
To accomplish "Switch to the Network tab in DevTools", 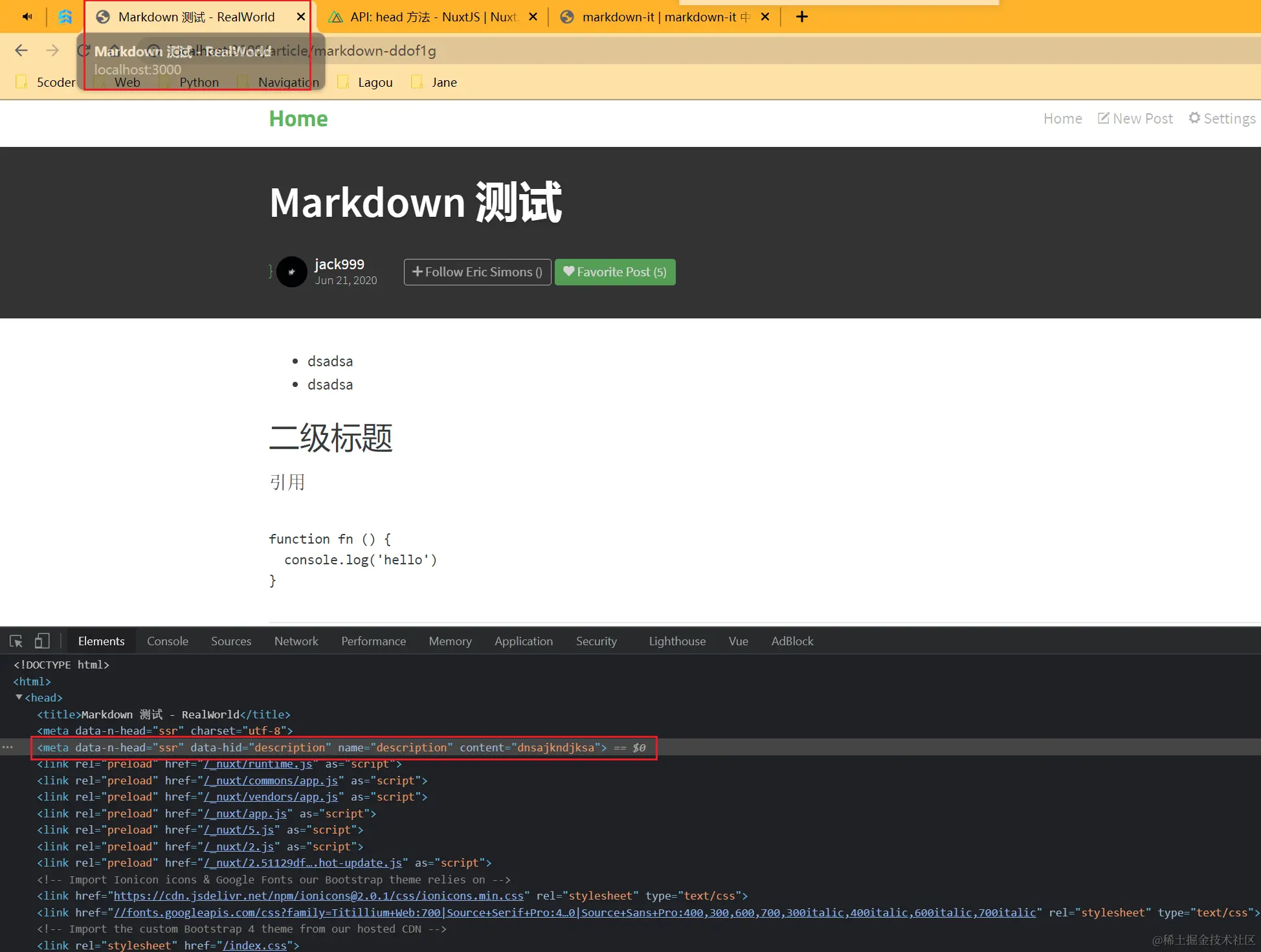I will point(296,641).
